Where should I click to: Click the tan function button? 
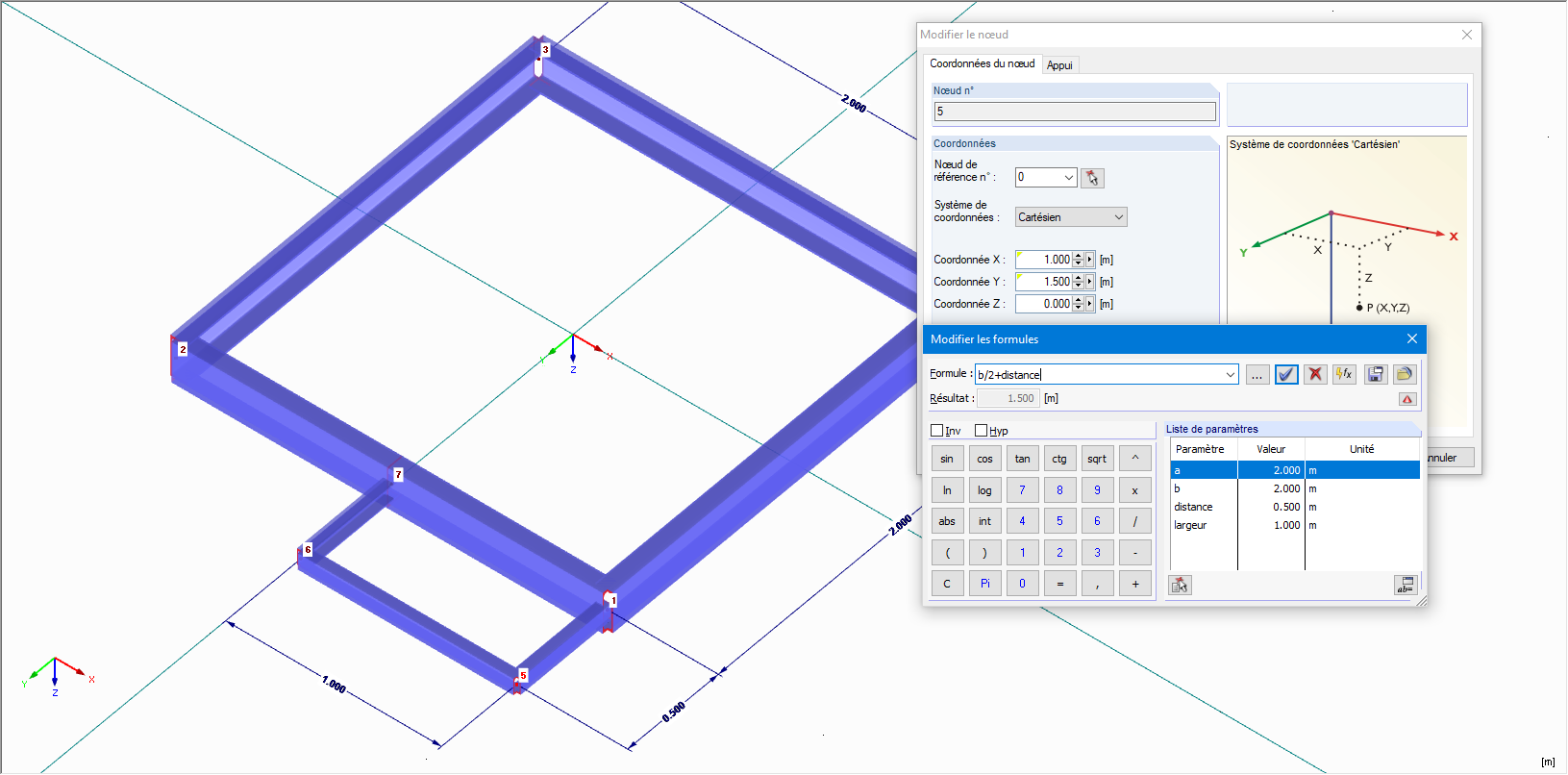click(1022, 459)
